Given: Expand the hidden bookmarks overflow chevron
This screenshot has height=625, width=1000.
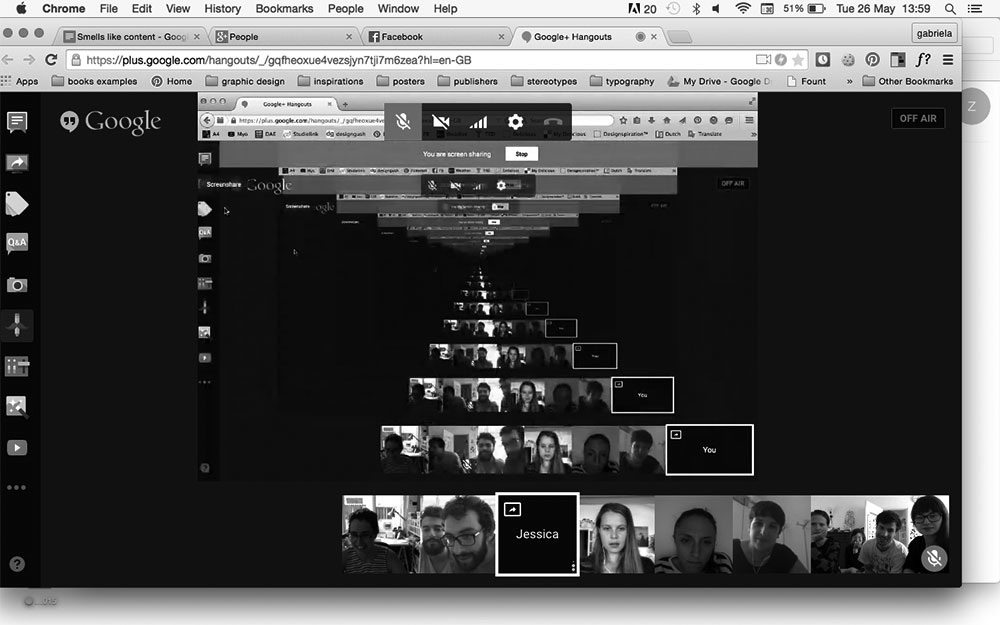Looking at the screenshot, I should point(849,81).
